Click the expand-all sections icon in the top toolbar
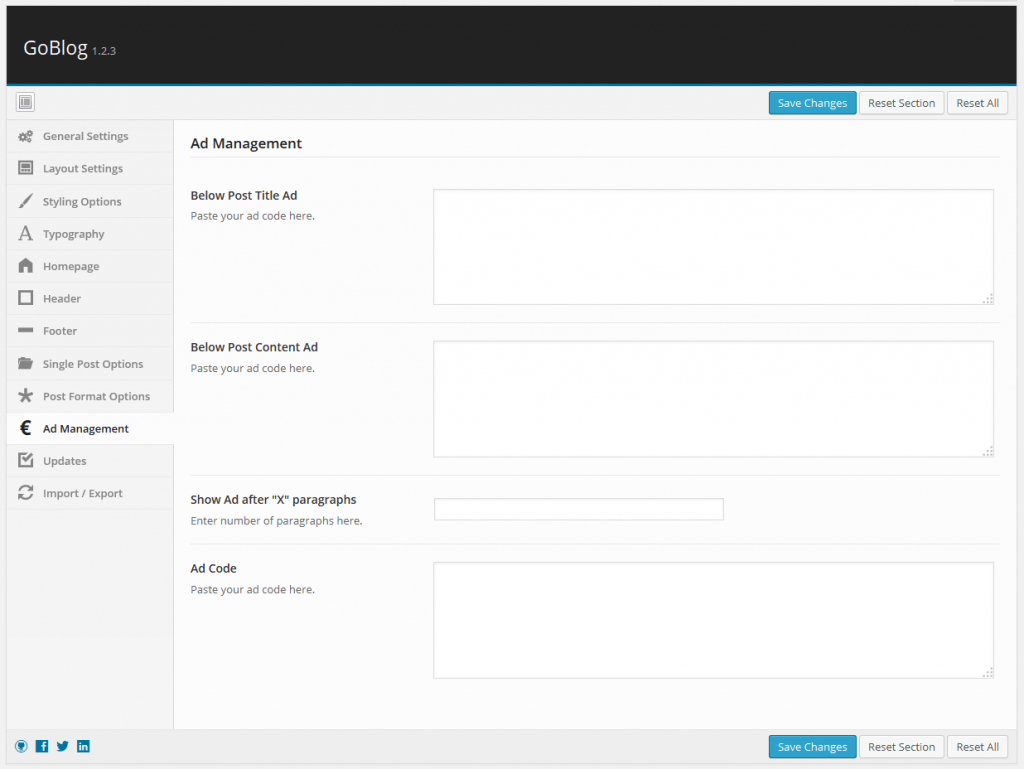Viewport: 1024px width, 769px height. pos(26,102)
